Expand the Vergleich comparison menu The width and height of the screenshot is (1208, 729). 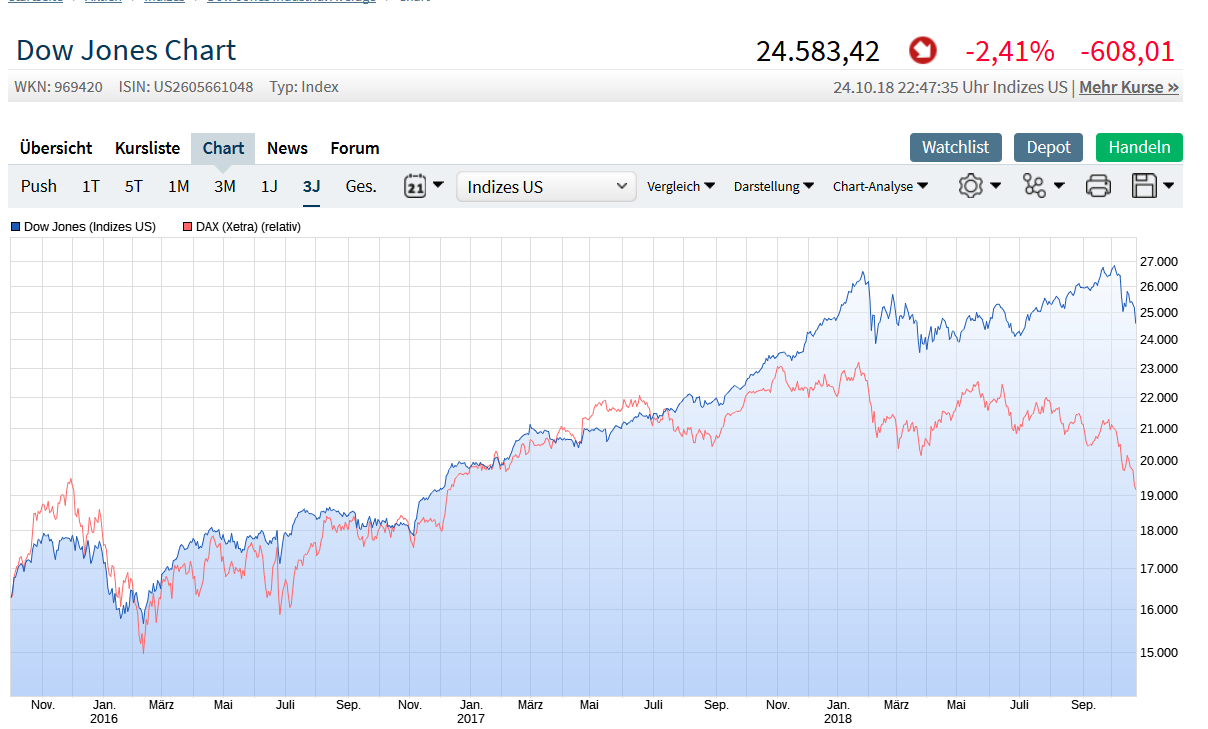[681, 186]
